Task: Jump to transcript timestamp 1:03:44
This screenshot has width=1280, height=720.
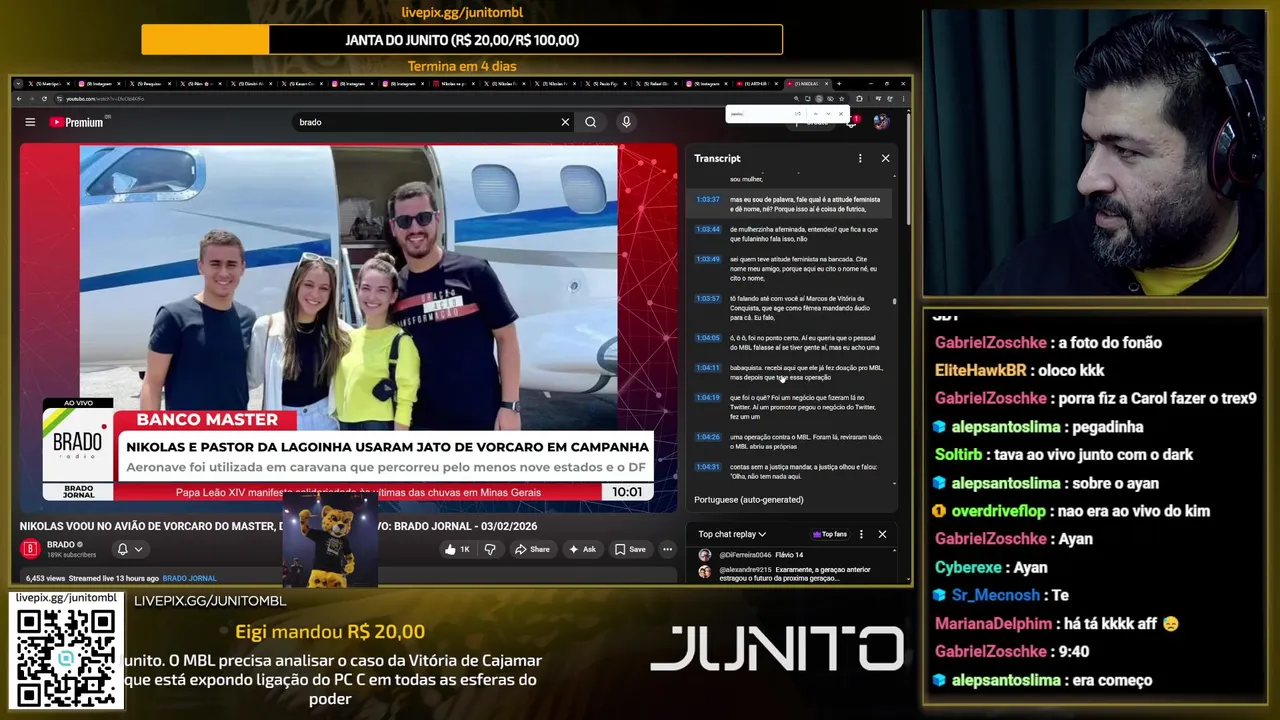Action: tap(708, 229)
